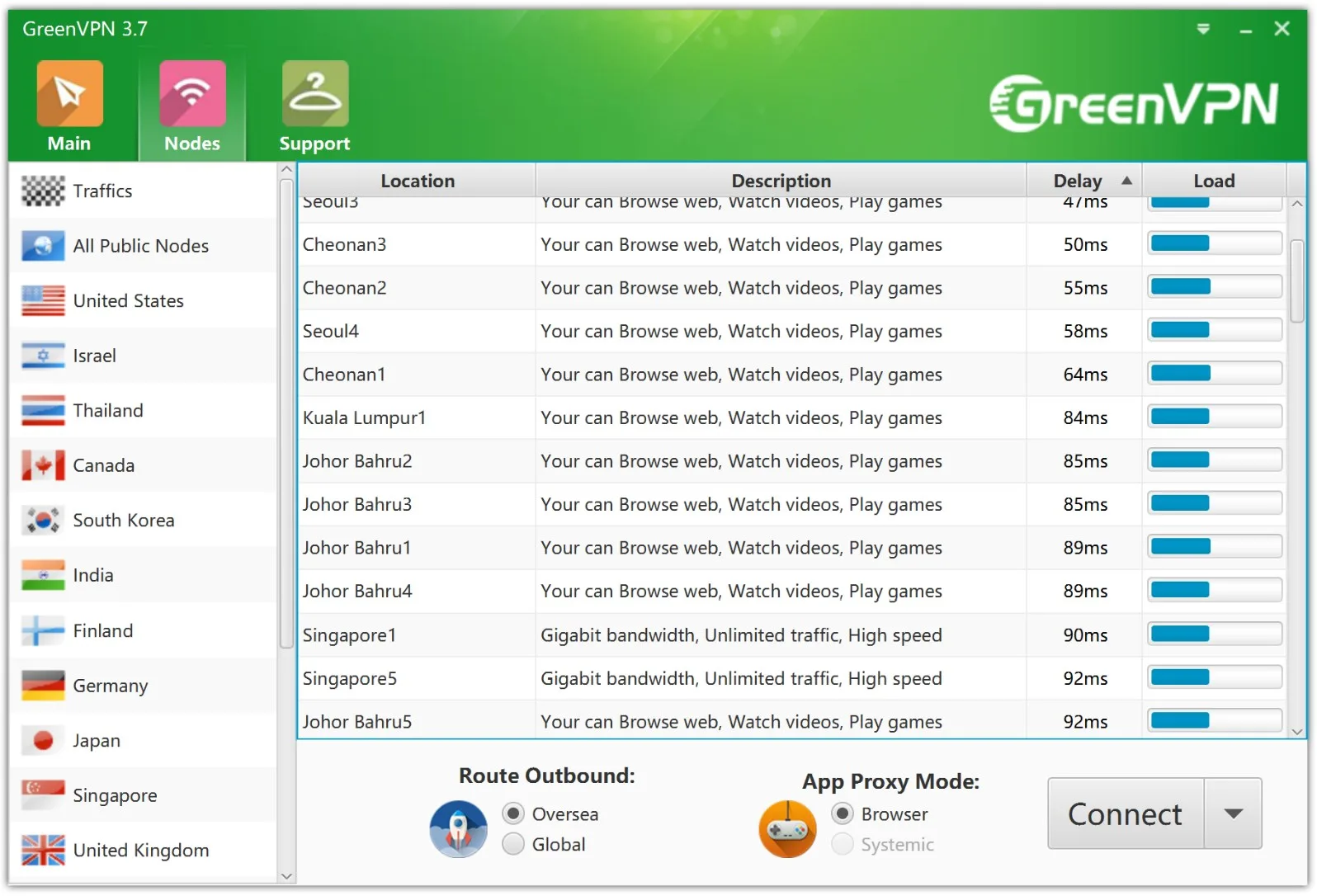Select the Seoul4 node row
Viewport: 1317px width, 896px height.
coord(792,331)
